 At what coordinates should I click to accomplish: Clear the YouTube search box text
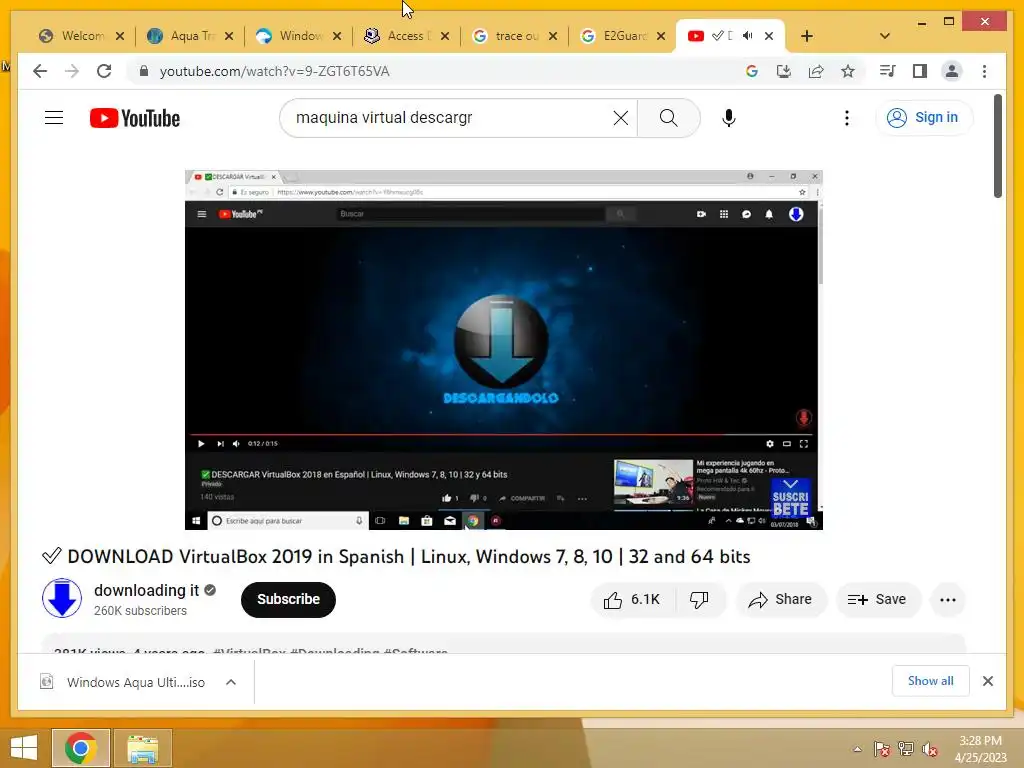620,118
